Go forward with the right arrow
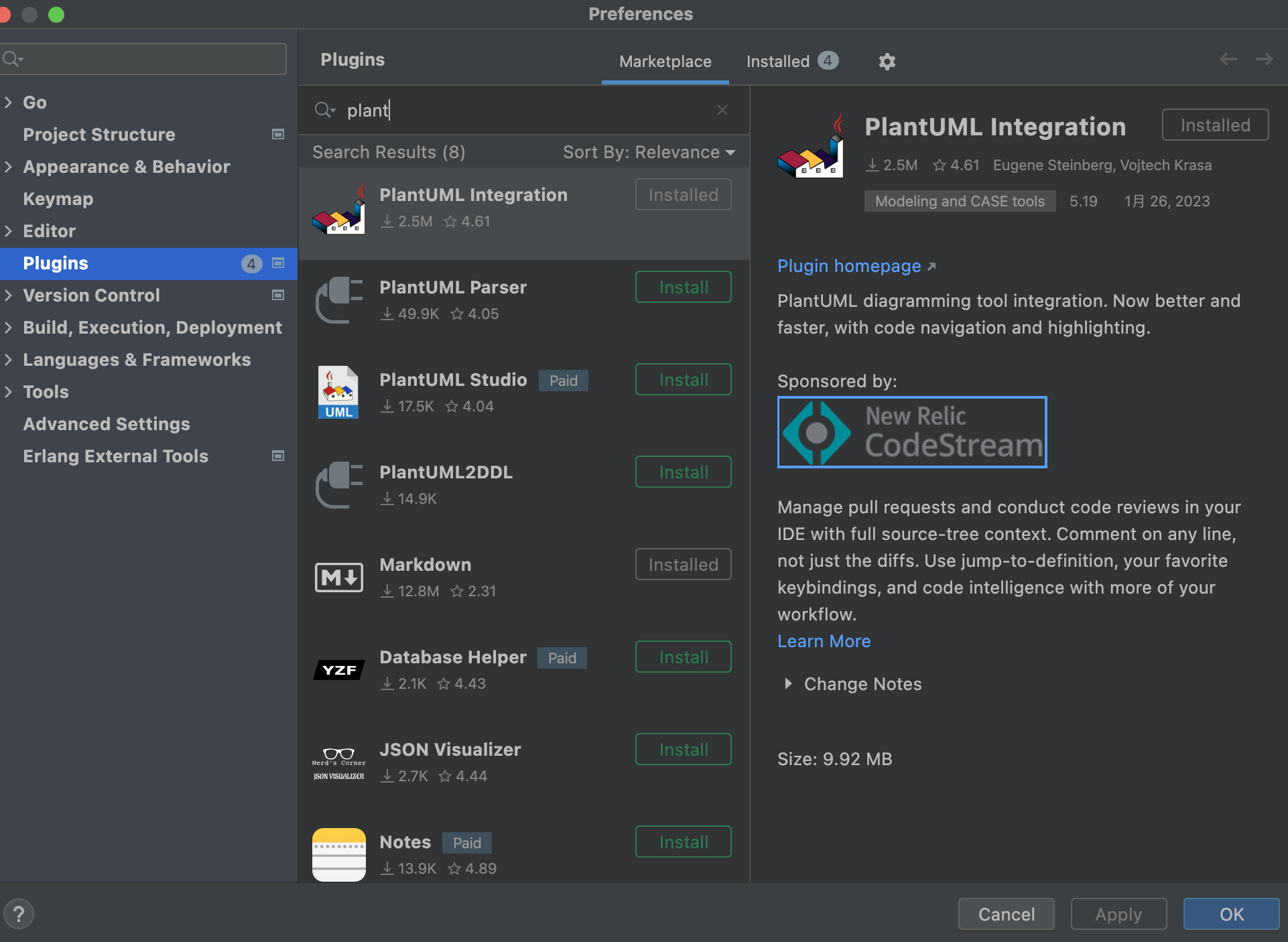This screenshot has width=1288, height=942. click(1264, 59)
